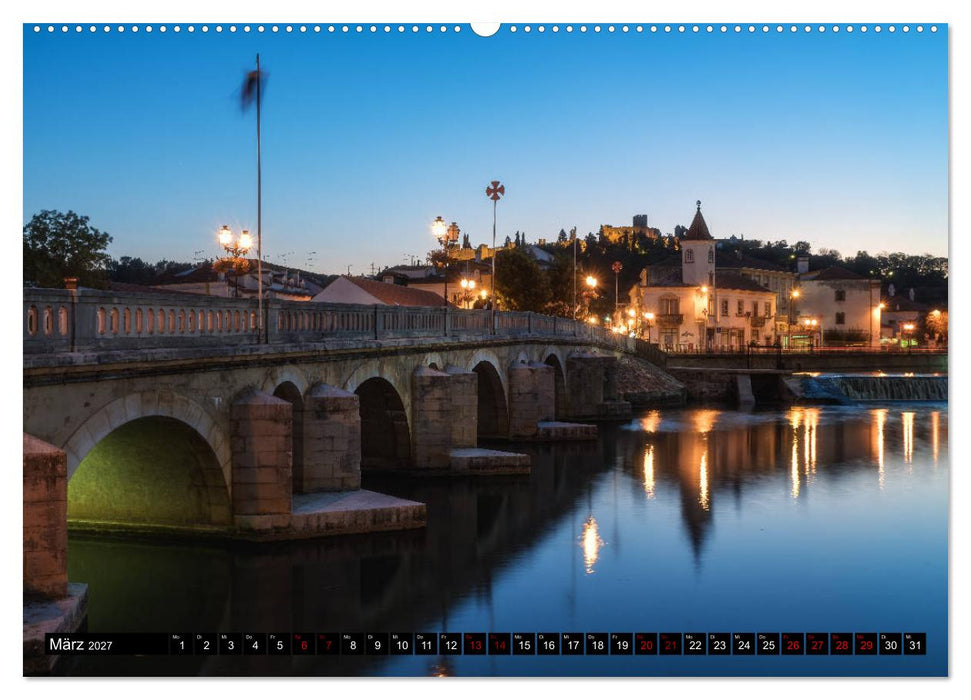The height and width of the screenshot is (700, 971).
Task: Select date 2 (Di) in the calendar strip
Action: (206, 644)
